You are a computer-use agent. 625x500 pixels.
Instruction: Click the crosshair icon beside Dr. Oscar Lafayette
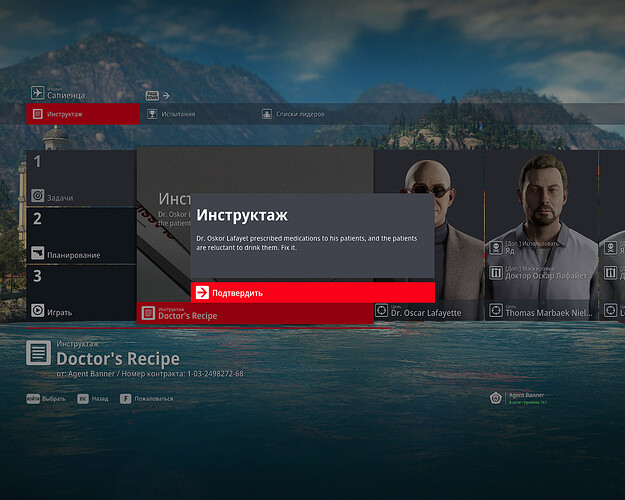click(x=381, y=310)
